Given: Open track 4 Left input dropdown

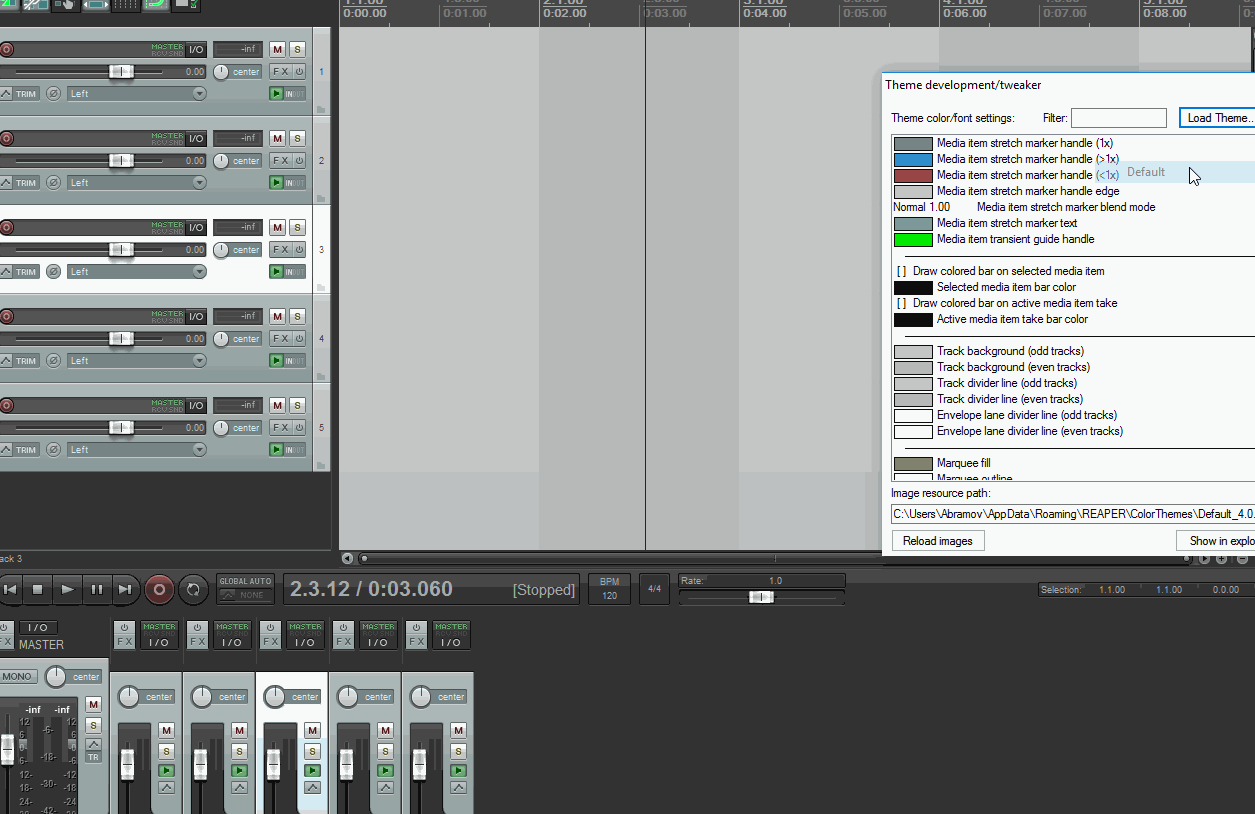Looking at the screenshot, I should 137,361.
